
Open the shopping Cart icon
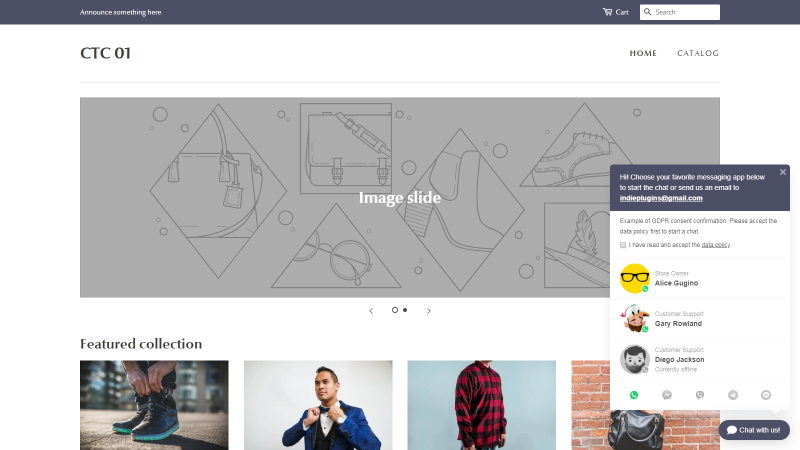point(607,12)
